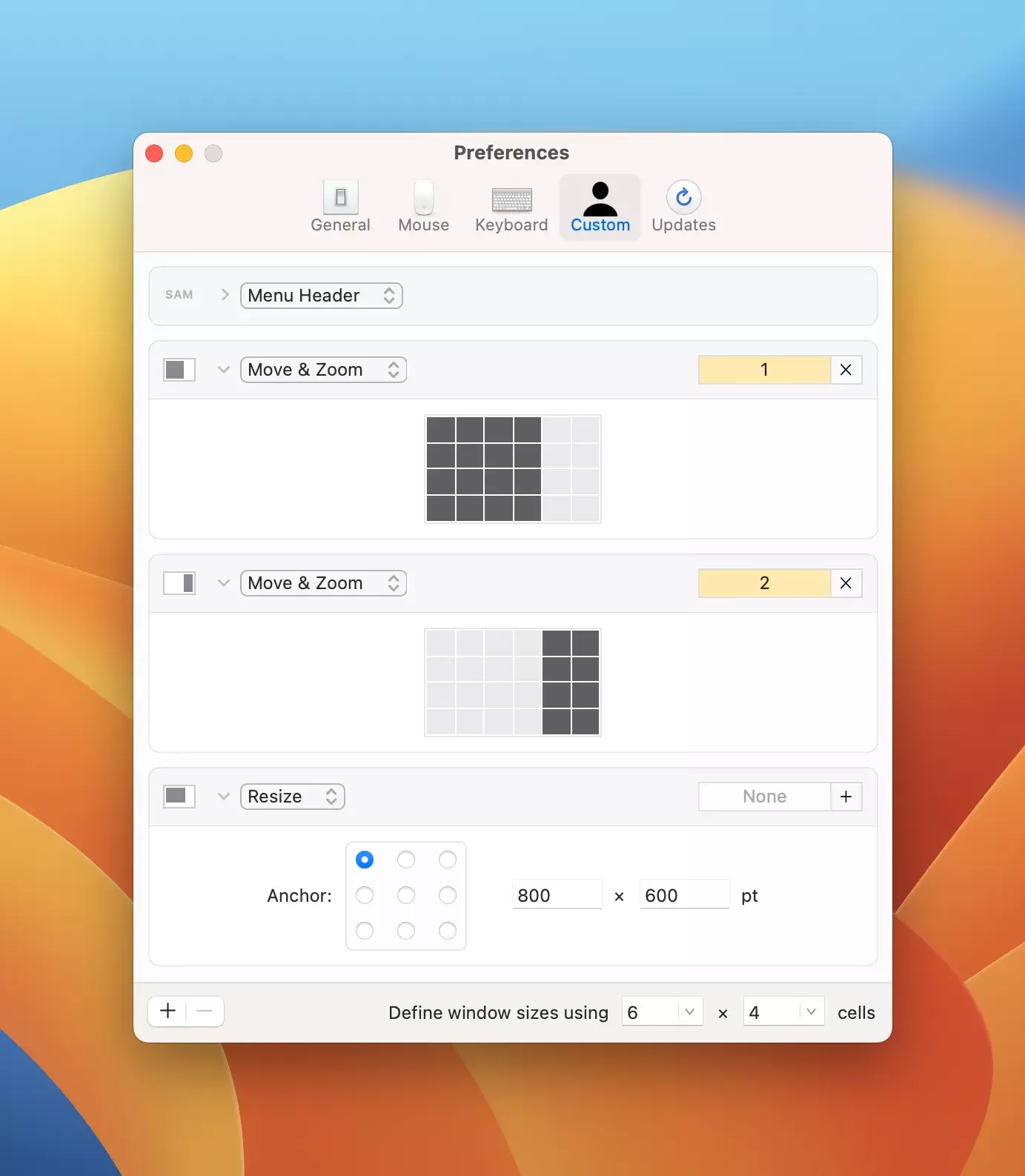Viewport: 1025px width, 1176px height.
Task: Open the General preferences pane
Action: tap(340, 207)
